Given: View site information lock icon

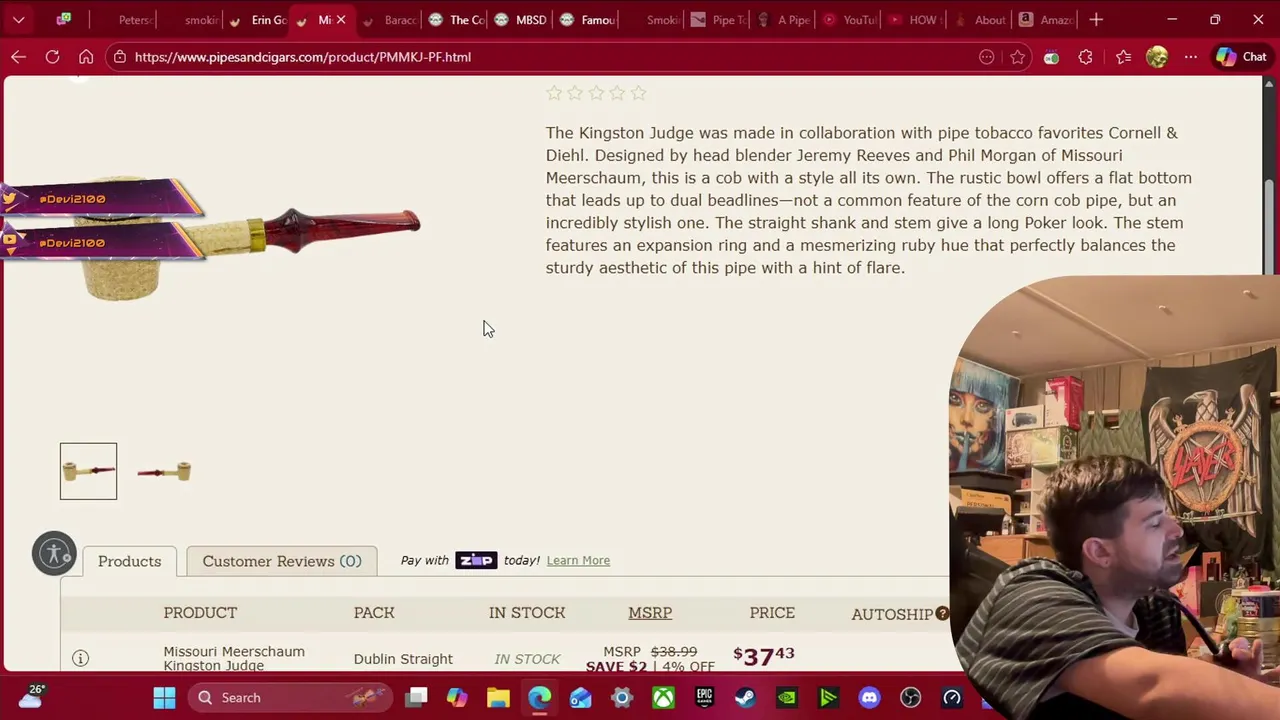Looking at the screenshot, I should pos(120,57).
